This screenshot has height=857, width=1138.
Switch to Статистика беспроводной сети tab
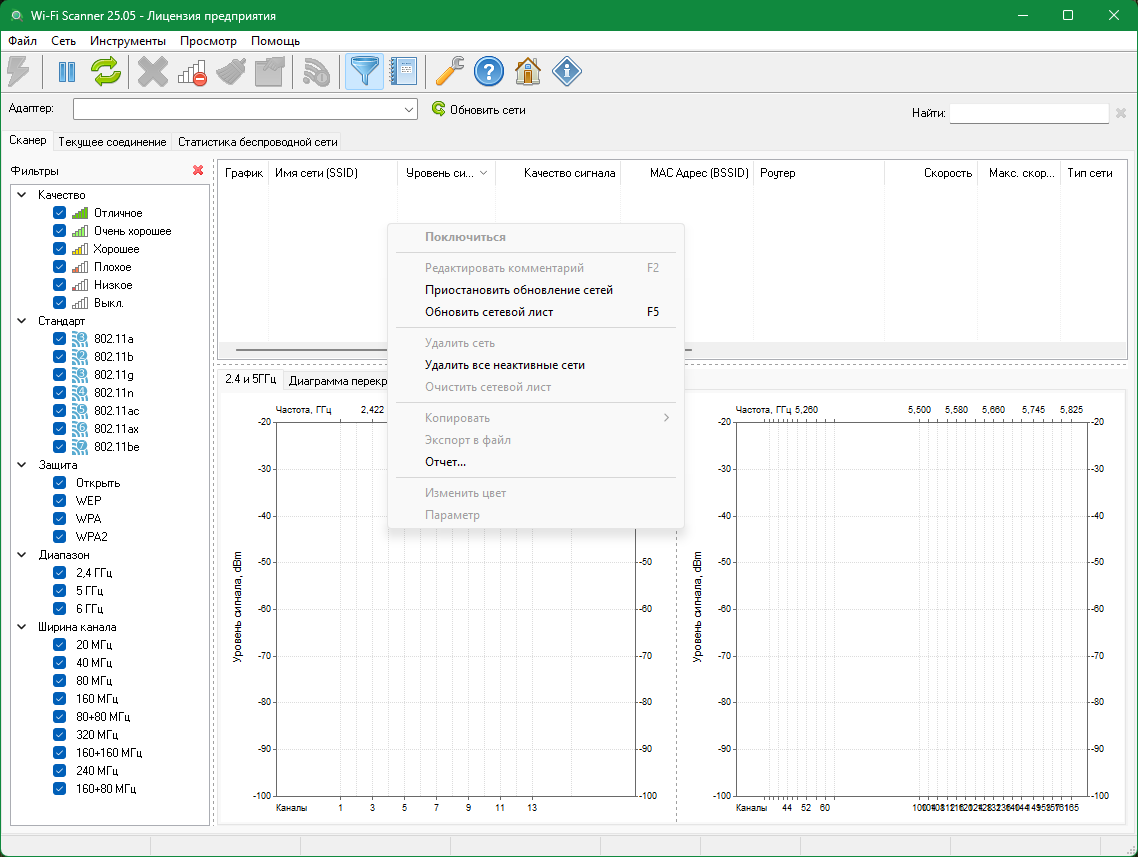tap(258, 142)
